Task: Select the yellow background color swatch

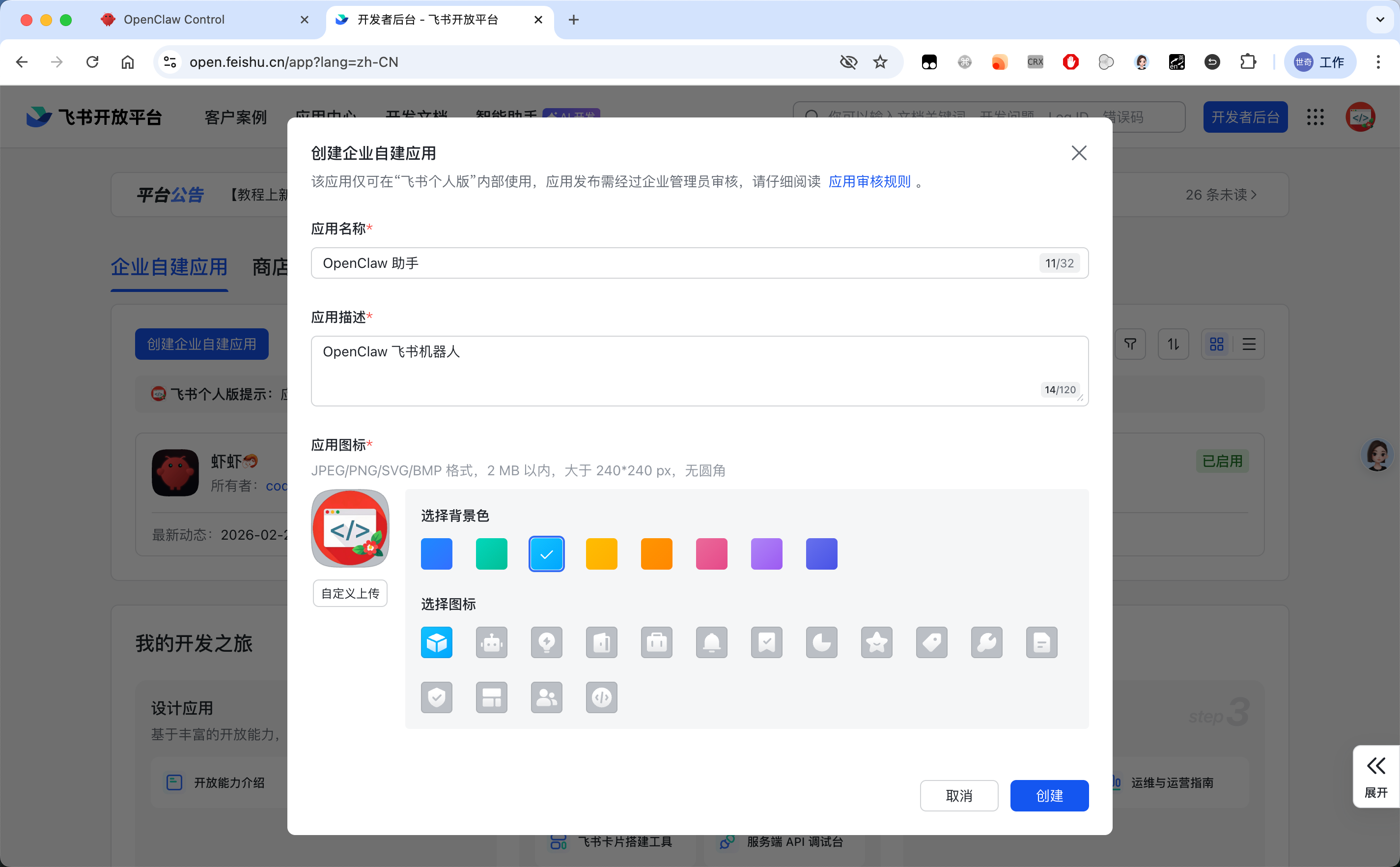Action: click(x=601, y=553)
